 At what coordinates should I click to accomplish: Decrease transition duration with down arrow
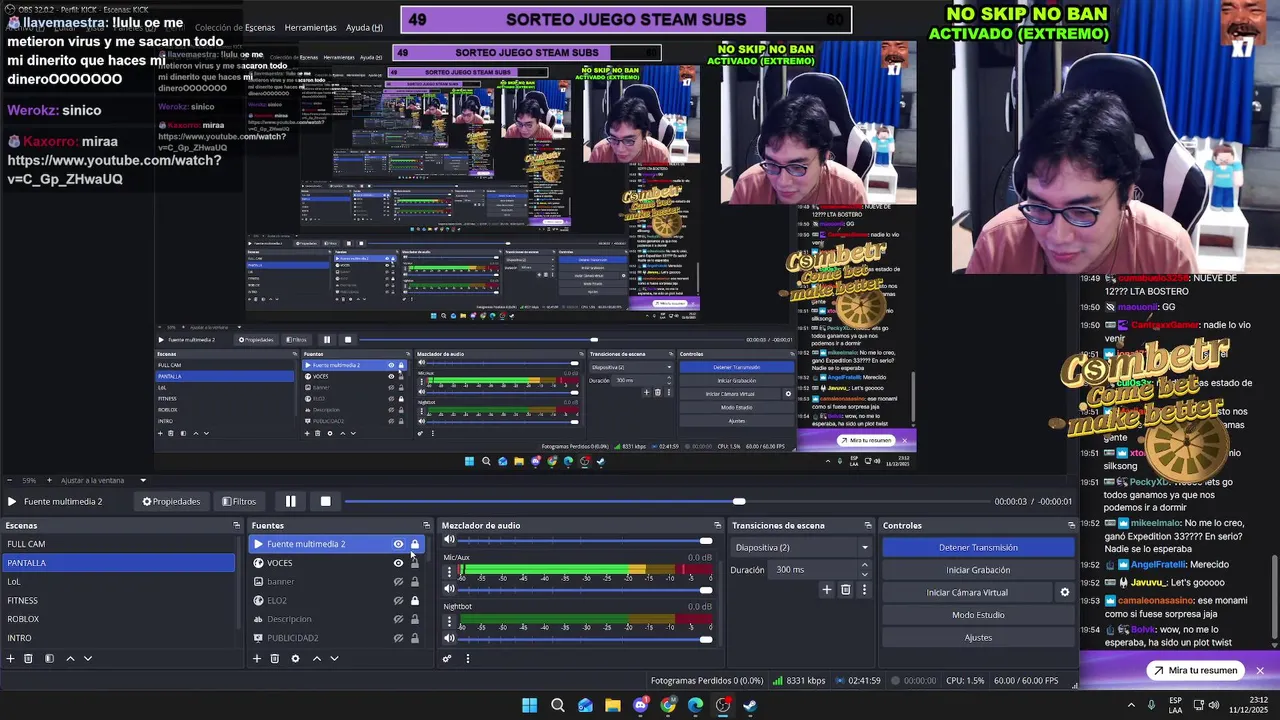coord(864,574)
